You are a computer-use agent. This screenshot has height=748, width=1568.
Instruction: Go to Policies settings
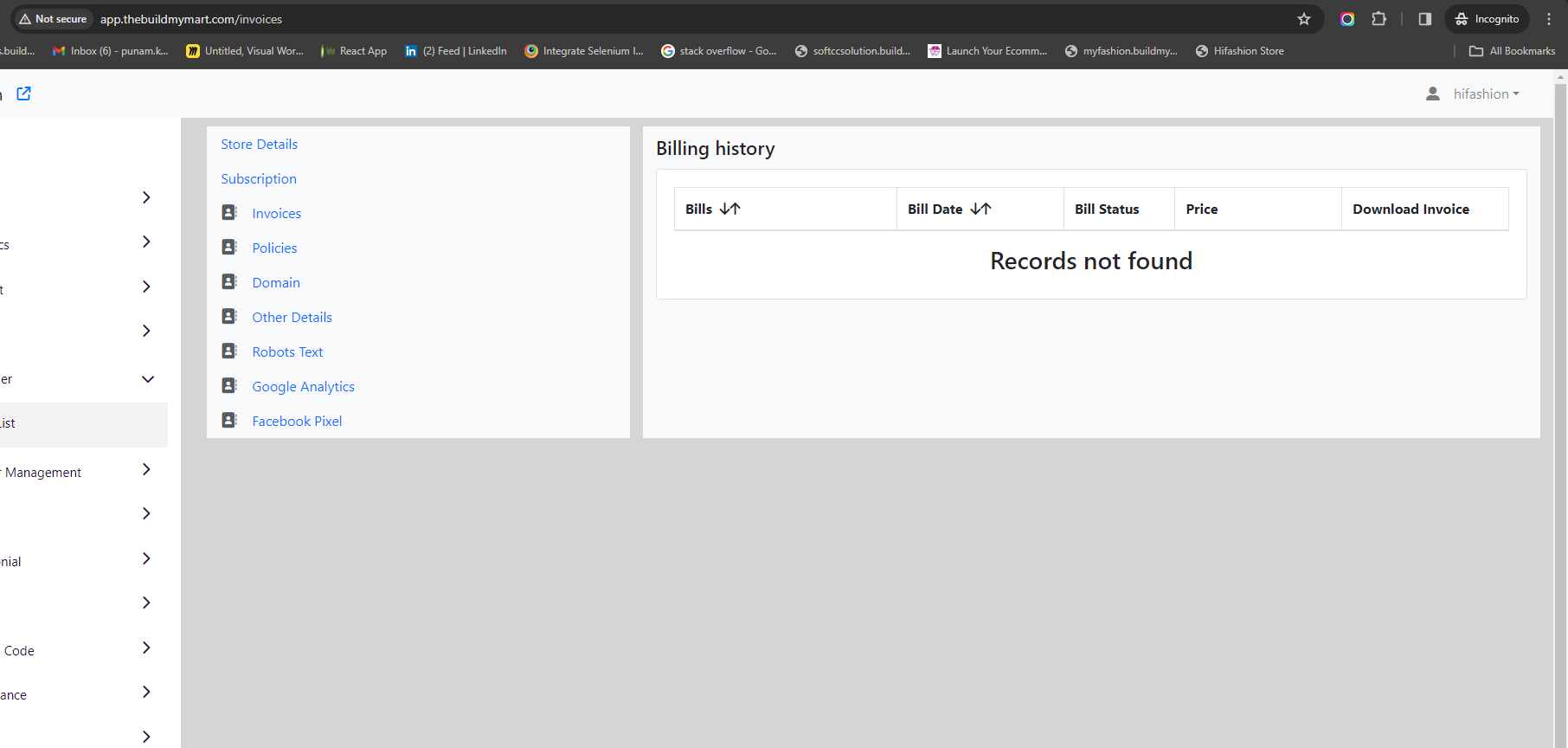274,248
